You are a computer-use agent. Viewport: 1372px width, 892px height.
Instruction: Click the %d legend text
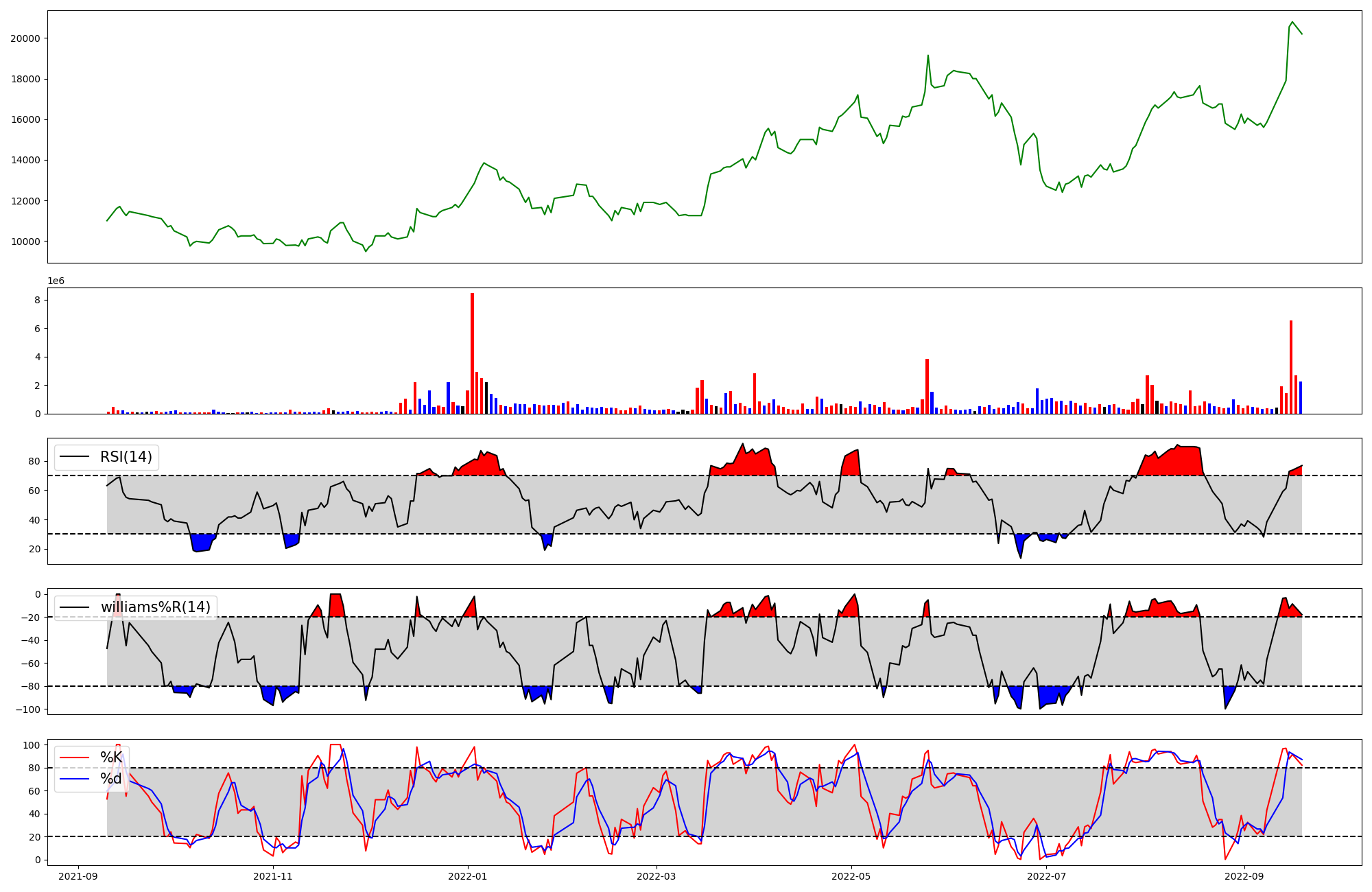[110, 779]
